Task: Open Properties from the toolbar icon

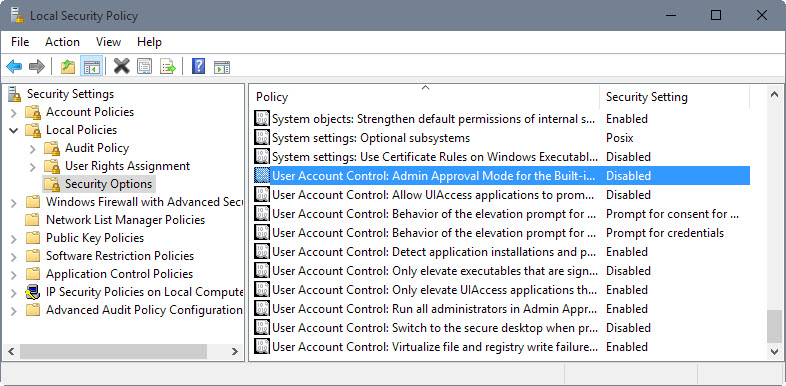Action: pyautogui.click(x=144, y=66)
